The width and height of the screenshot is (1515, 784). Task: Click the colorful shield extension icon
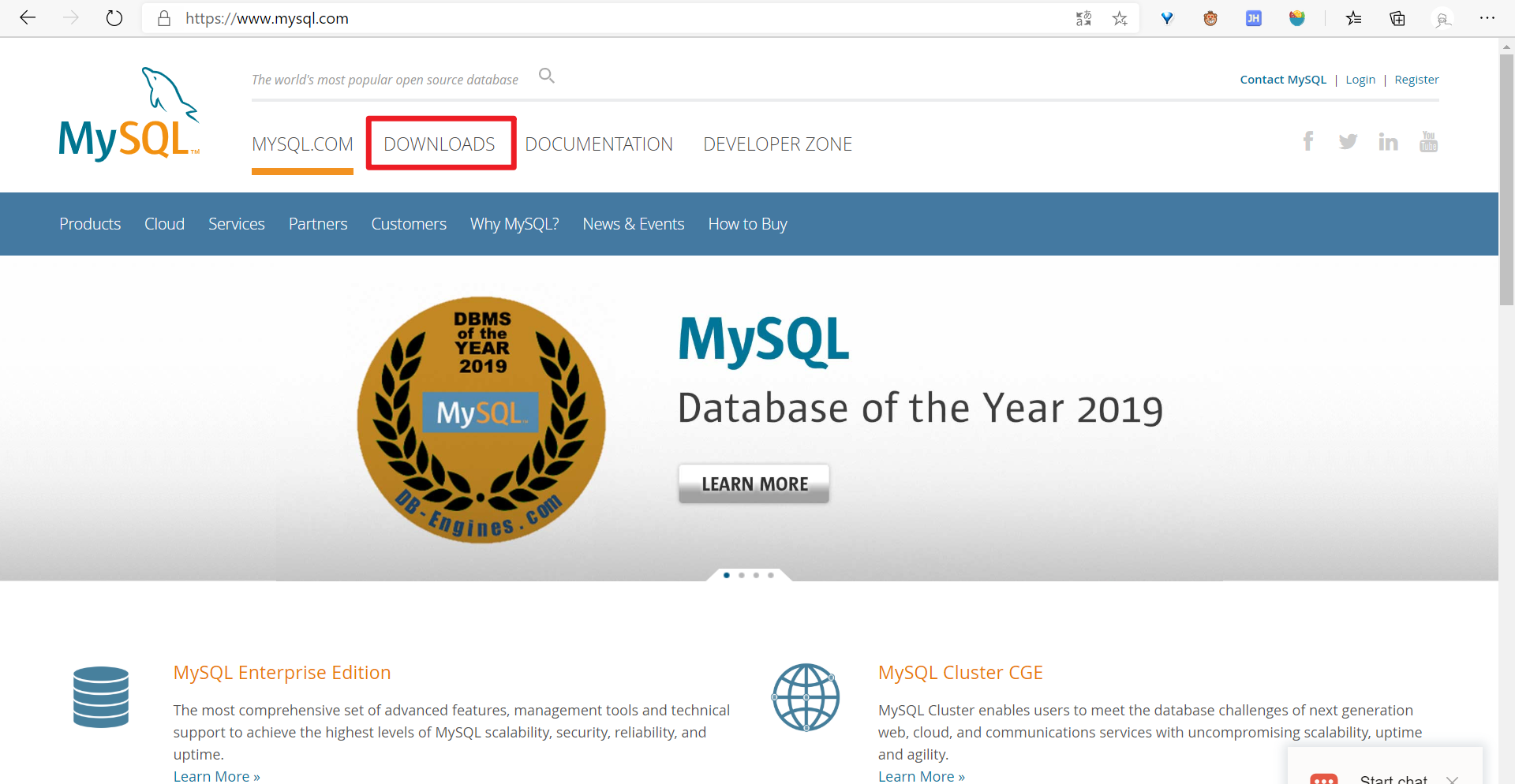click(x=1297, y=18)
